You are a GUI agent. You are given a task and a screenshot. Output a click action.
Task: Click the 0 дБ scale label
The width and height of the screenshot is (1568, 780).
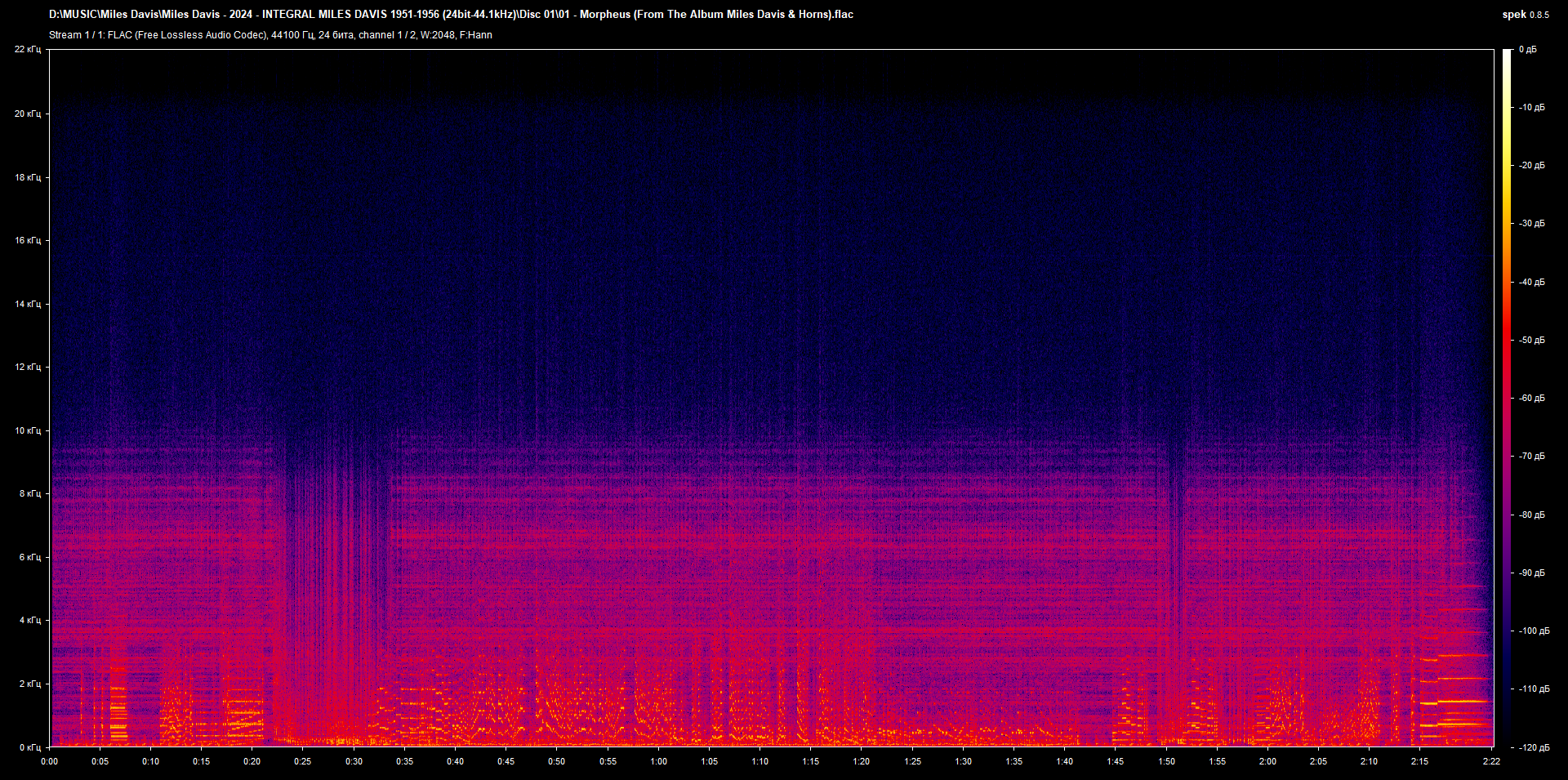[1528, 50]
